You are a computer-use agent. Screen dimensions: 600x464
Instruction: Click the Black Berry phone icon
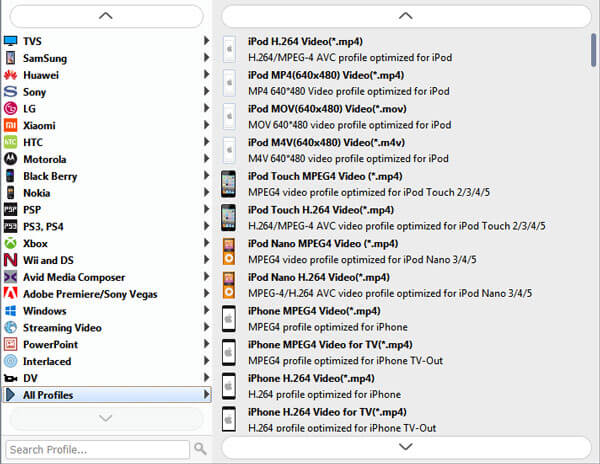[x=10, y=176]
